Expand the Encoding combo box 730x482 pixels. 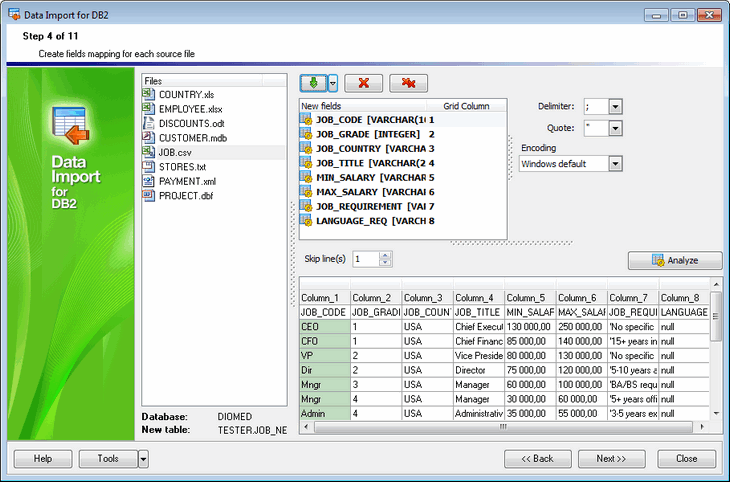coord(615,164)
